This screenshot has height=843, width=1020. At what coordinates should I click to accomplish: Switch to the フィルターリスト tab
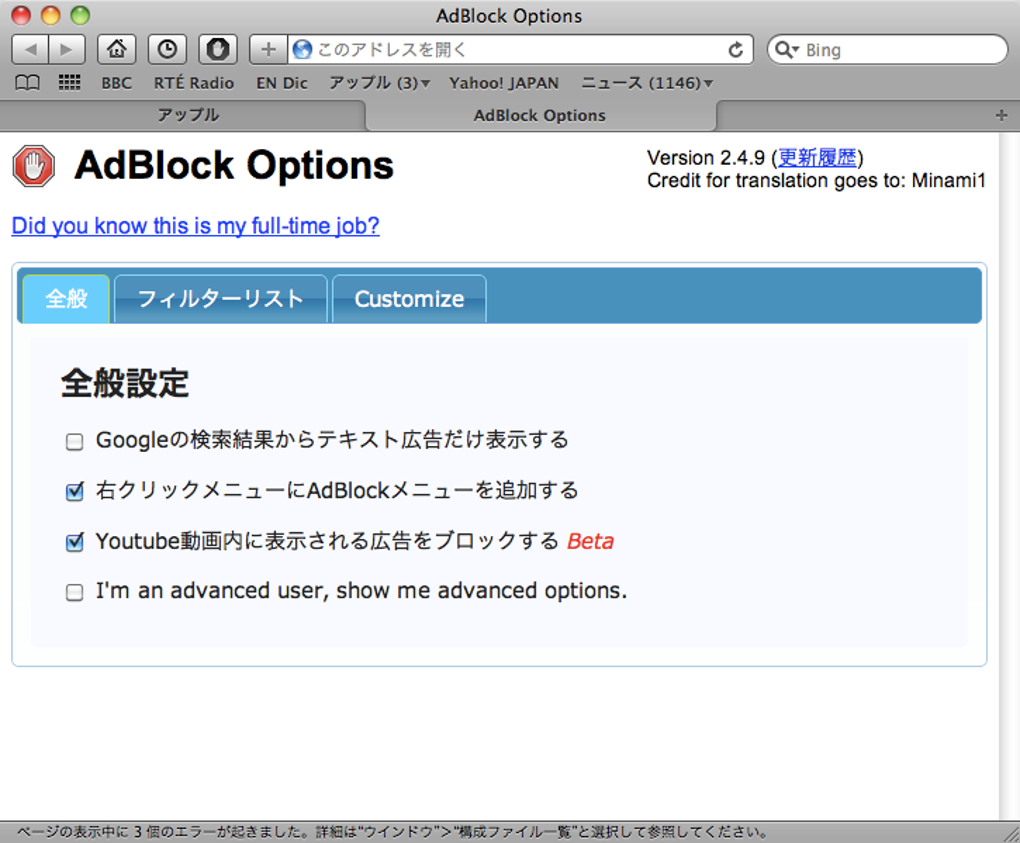tap(221, 299)
